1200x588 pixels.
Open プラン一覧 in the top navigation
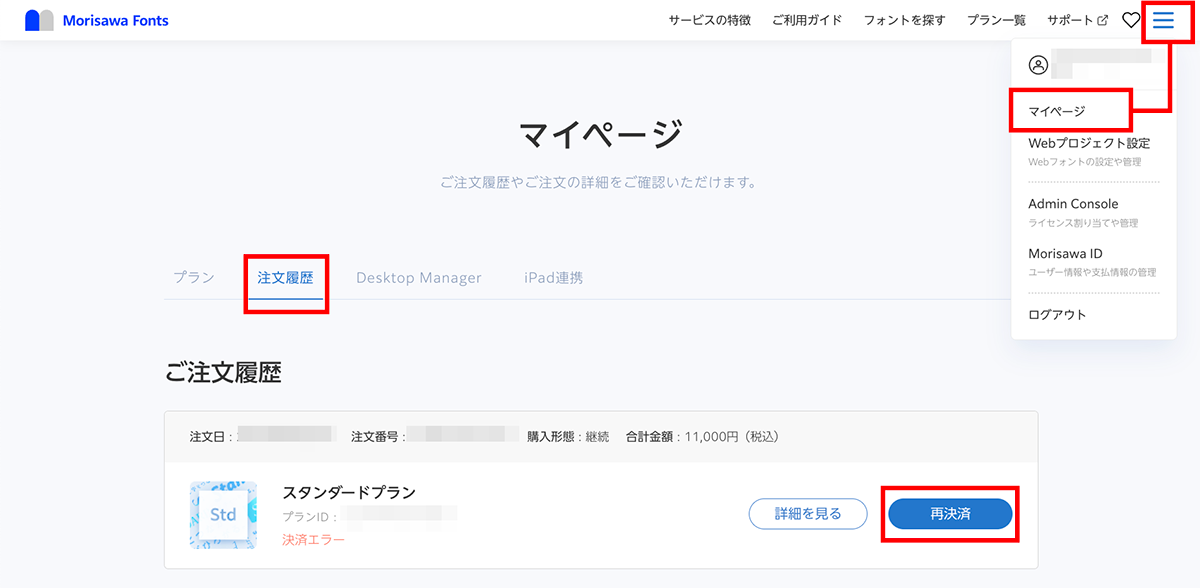(996, 20)
